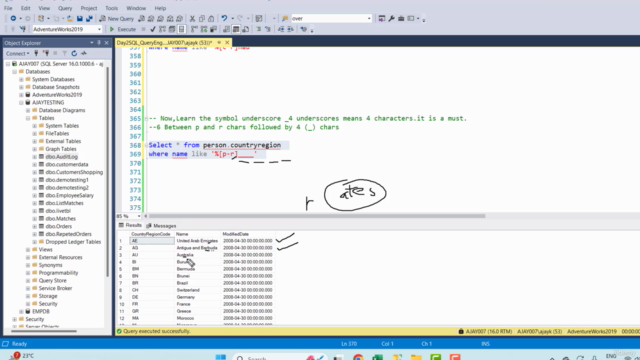Expand the EMPDB database node

click(x=21, y=311)
